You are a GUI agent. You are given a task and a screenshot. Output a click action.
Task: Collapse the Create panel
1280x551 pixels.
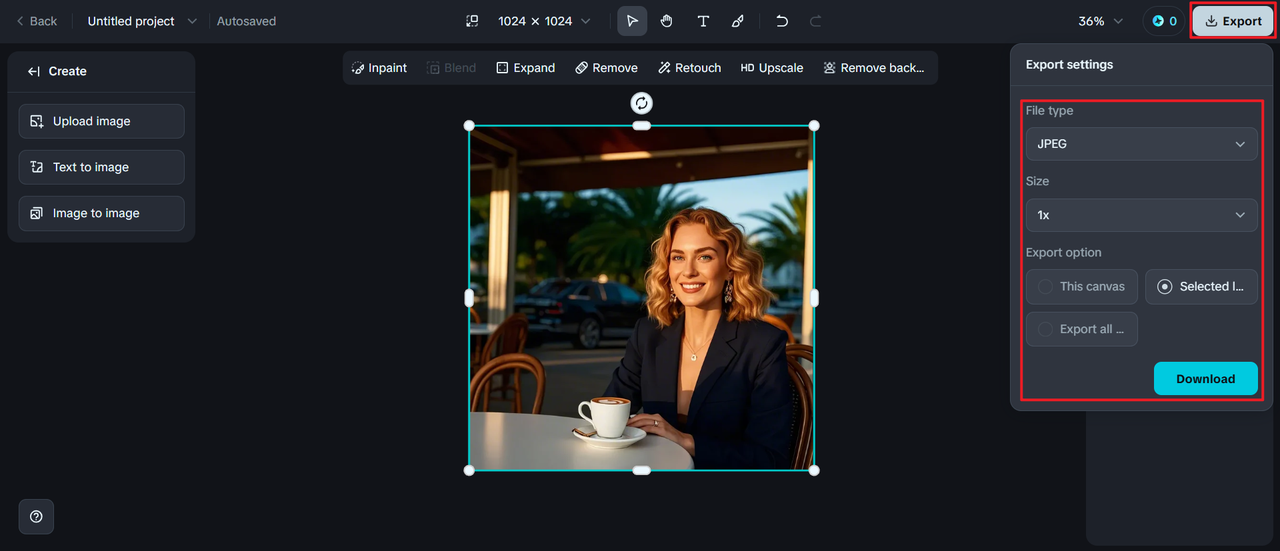[34, 71]
